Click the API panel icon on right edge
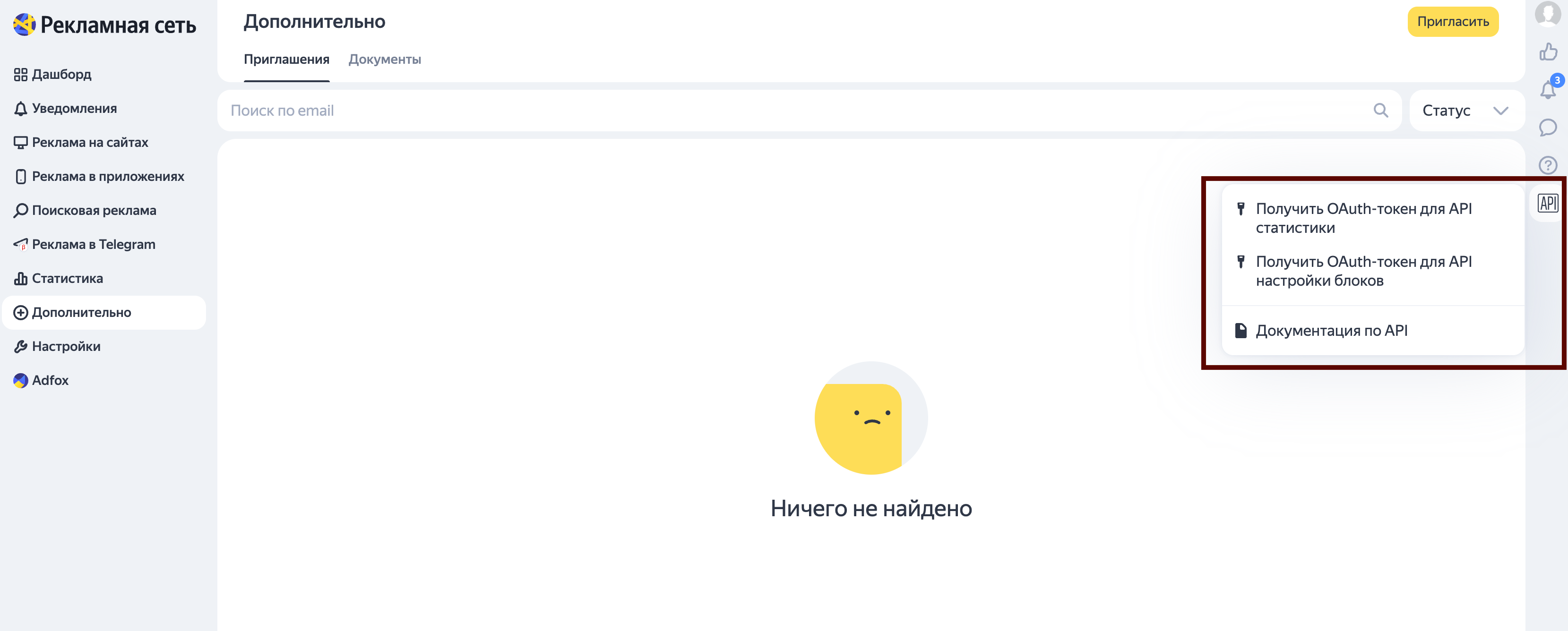Screen dimensions: 1568x631 pyautogui.click(x=1547, y=203)
